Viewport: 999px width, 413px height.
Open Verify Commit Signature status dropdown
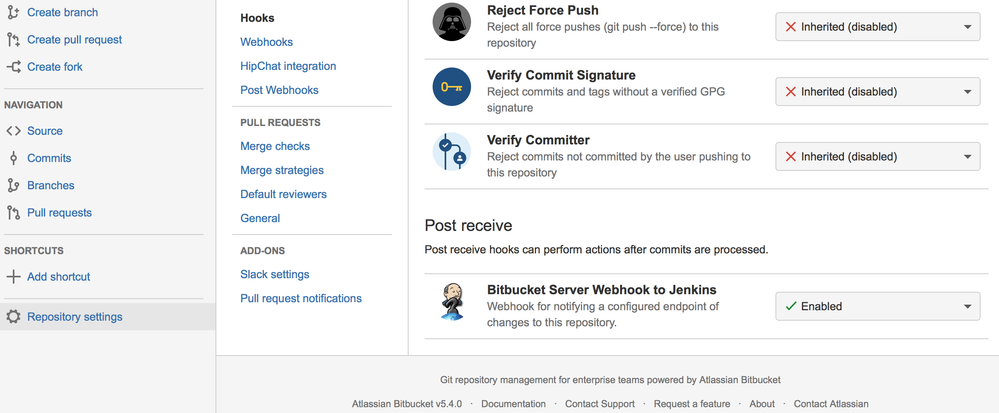coord(877,92)
